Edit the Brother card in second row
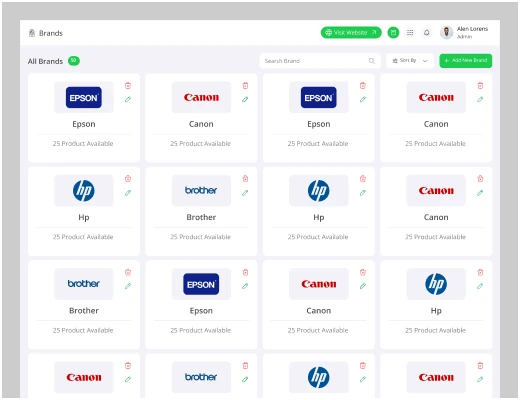Viewport: 520px width, 400px height. point(245,193)
